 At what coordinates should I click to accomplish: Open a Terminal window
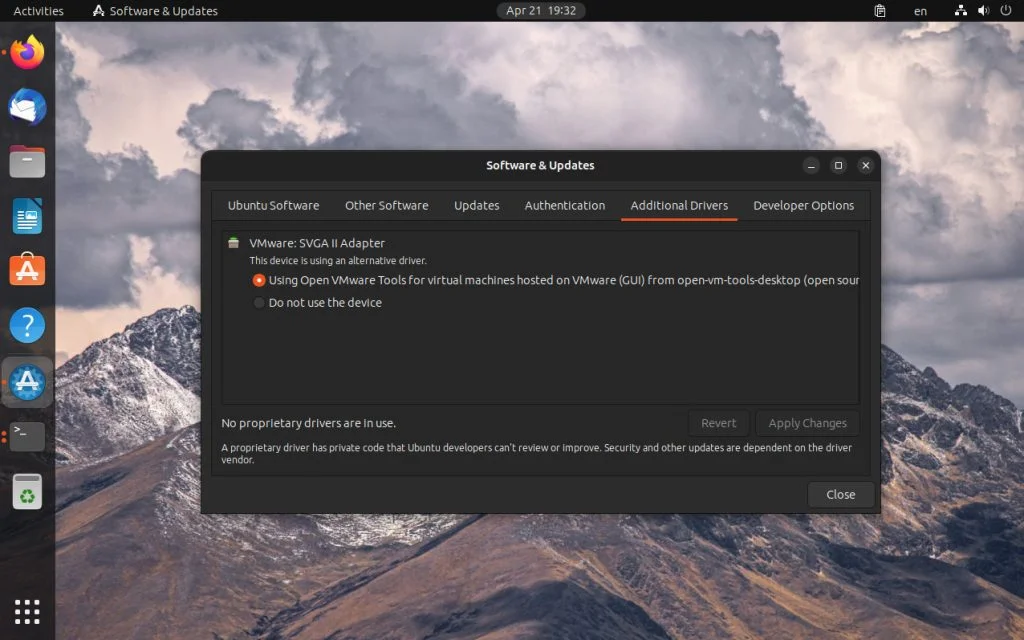pos(26,436)
